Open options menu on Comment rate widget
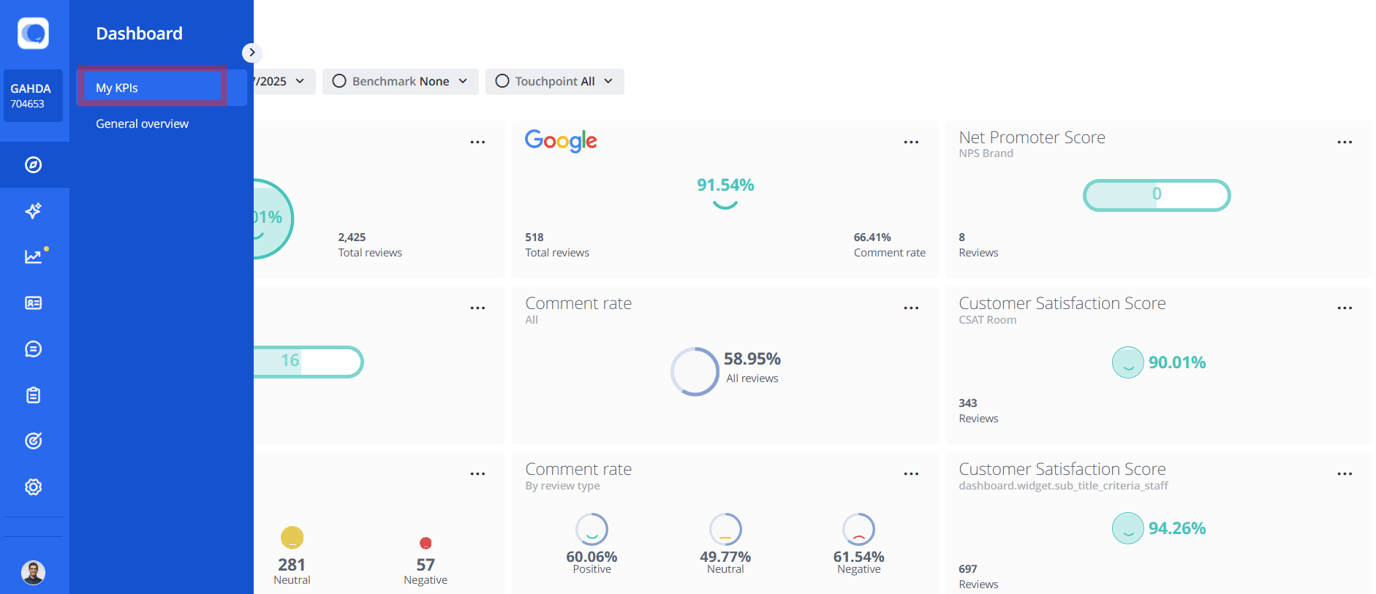The height and width of the screenshot is (594, 1376). pos(911,307)
